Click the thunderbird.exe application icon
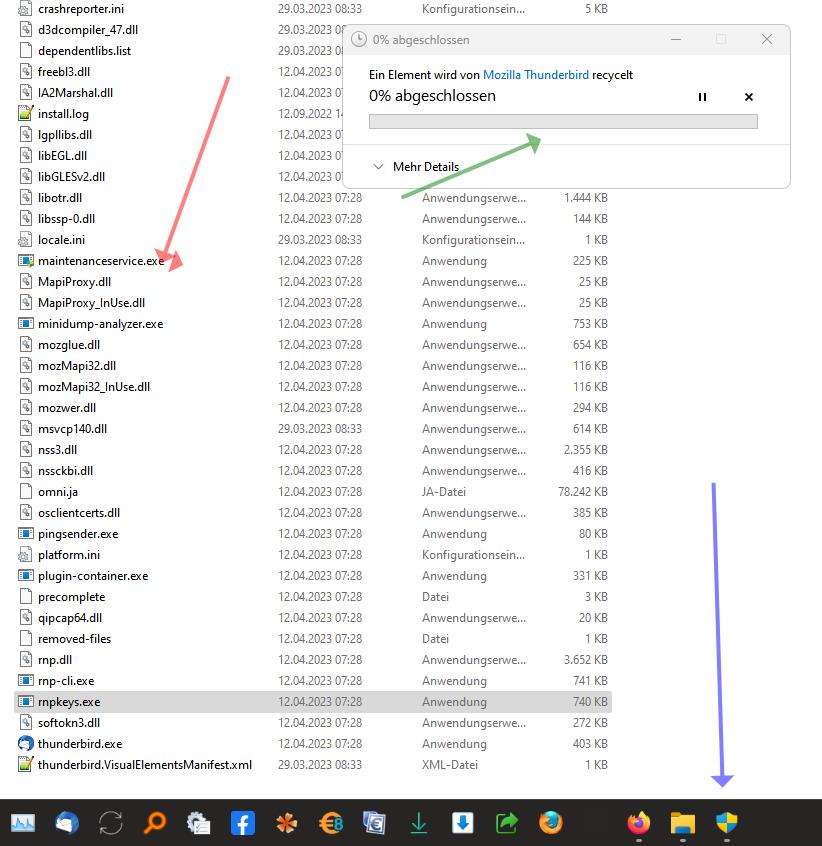Viewport: 822px width, 846px height. pyautogui.click(x=25, y=743)
